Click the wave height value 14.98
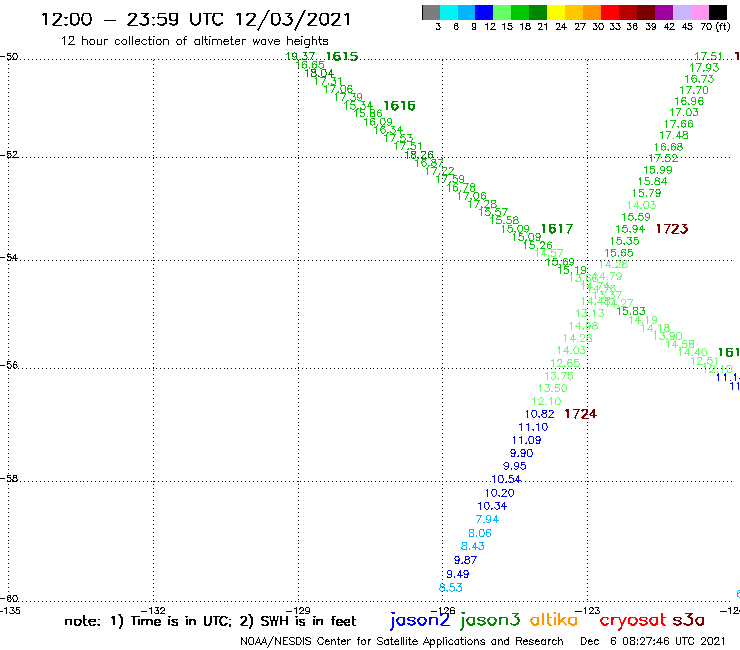The image size is (740, 650). click(583, 326)
